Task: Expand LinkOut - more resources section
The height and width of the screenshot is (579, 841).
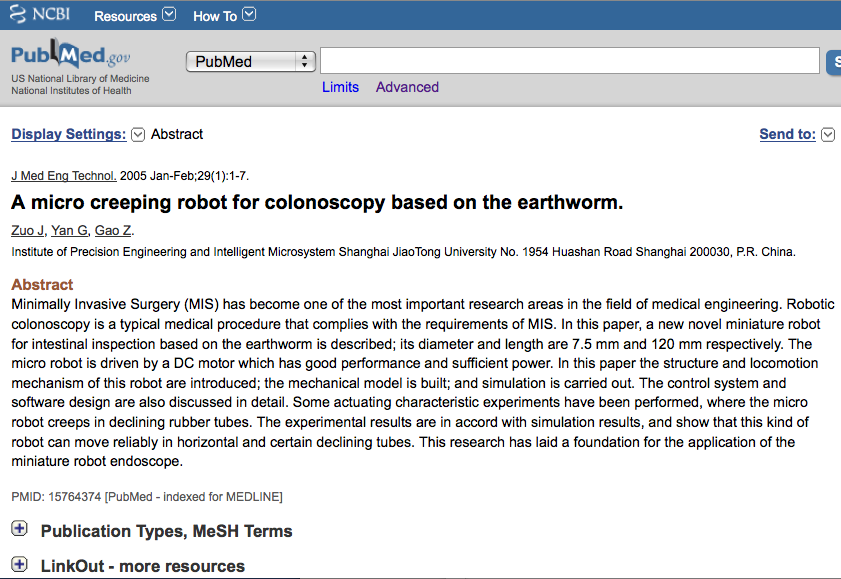Action: (x=19, y=564)
